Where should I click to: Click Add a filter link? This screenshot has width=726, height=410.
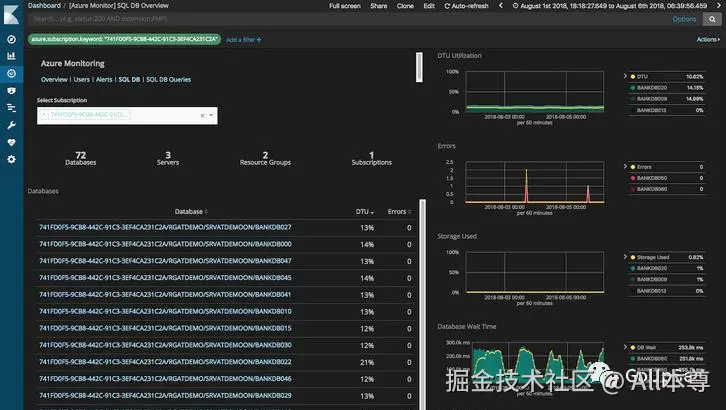click(x=244, y=40)
